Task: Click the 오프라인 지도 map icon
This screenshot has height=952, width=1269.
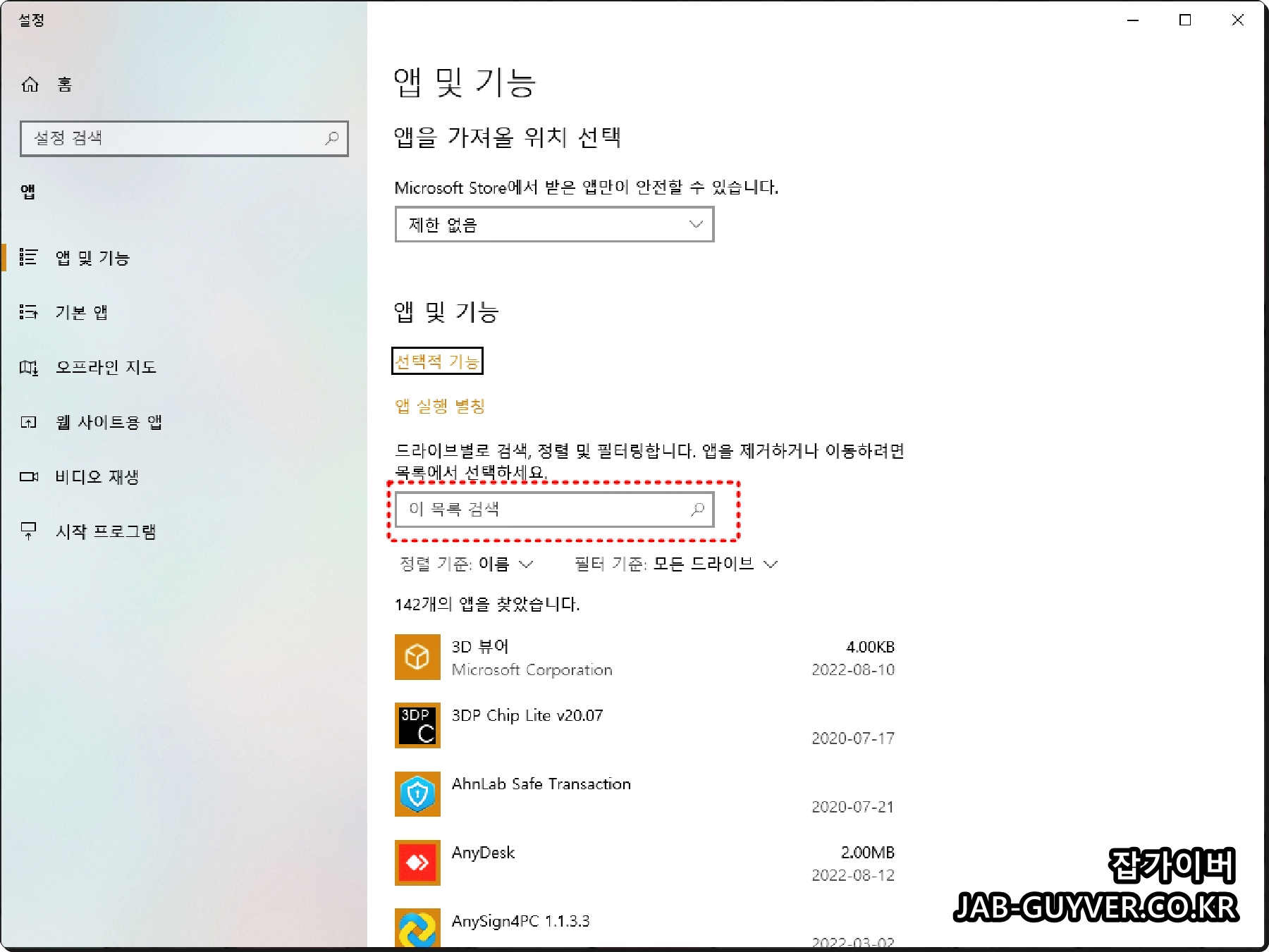Action: pos(28,367)
